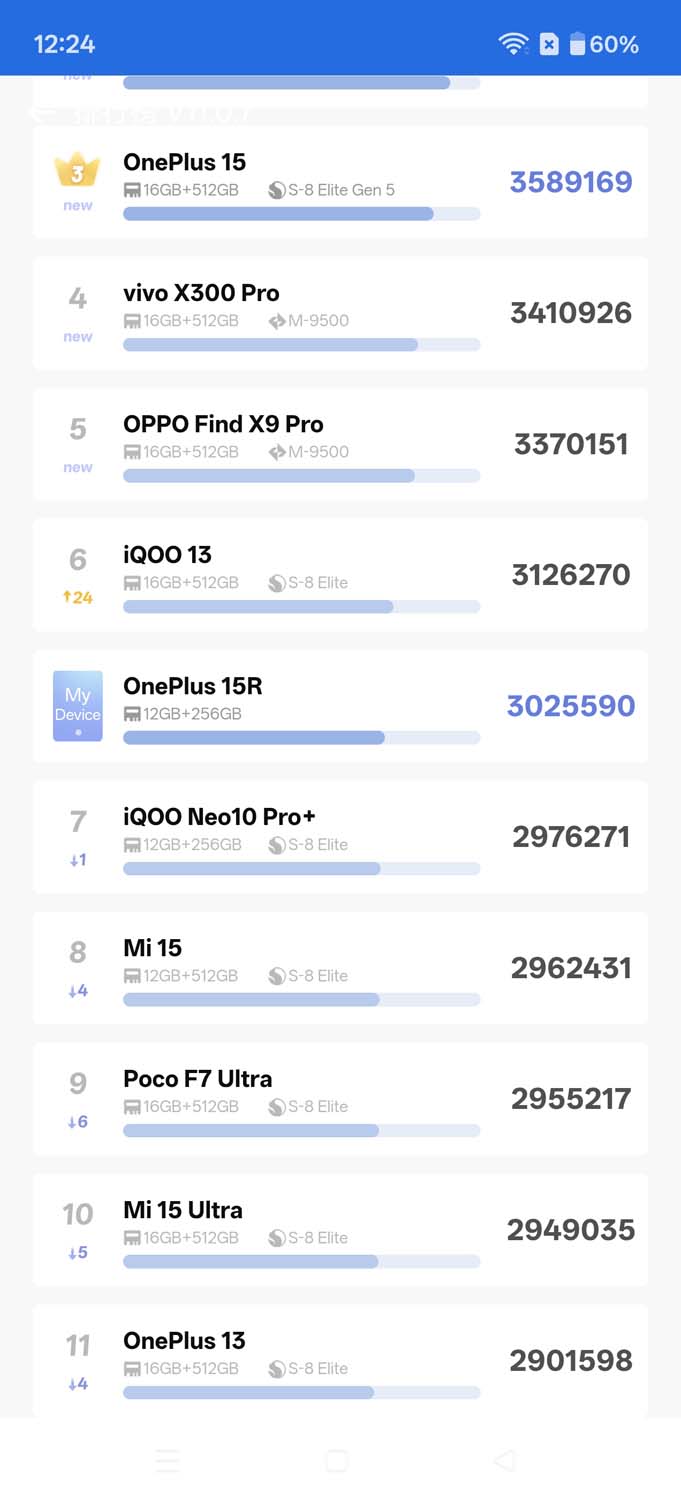Tap the My Device badge icon
The image size is (681, 1500).
point(78,706)
